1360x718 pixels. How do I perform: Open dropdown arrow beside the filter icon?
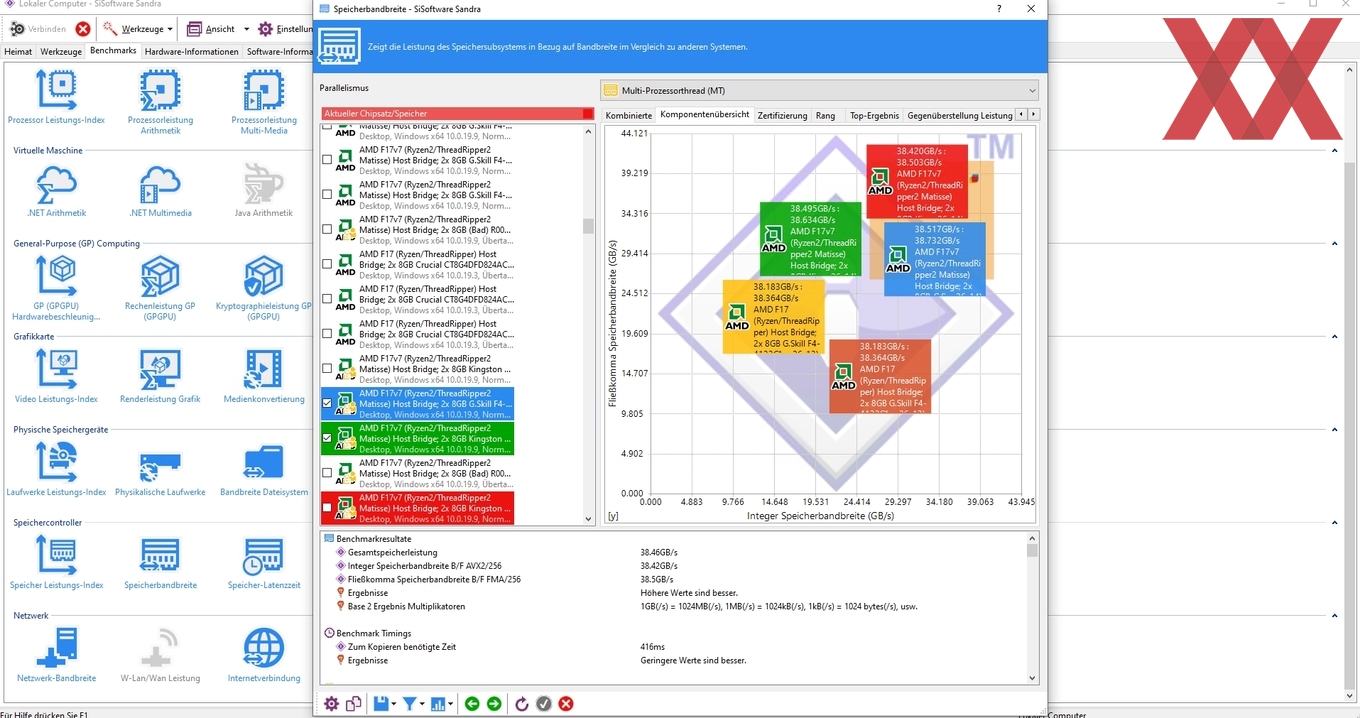pos(422,705)
